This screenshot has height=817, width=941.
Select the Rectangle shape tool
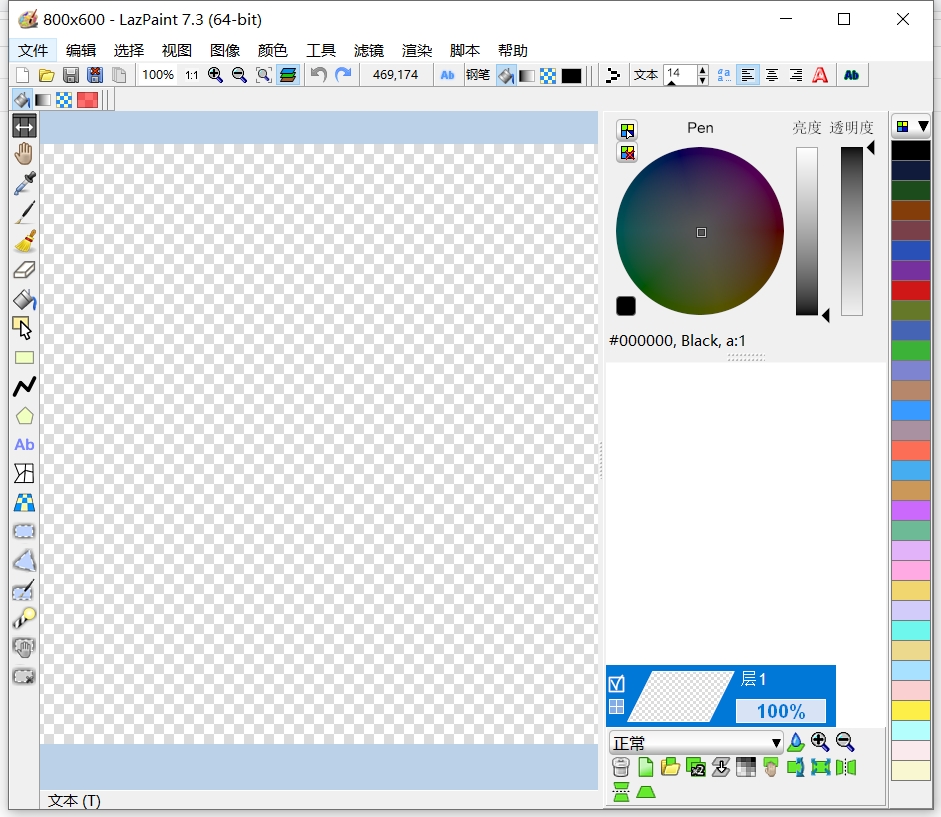pos(24,358)
